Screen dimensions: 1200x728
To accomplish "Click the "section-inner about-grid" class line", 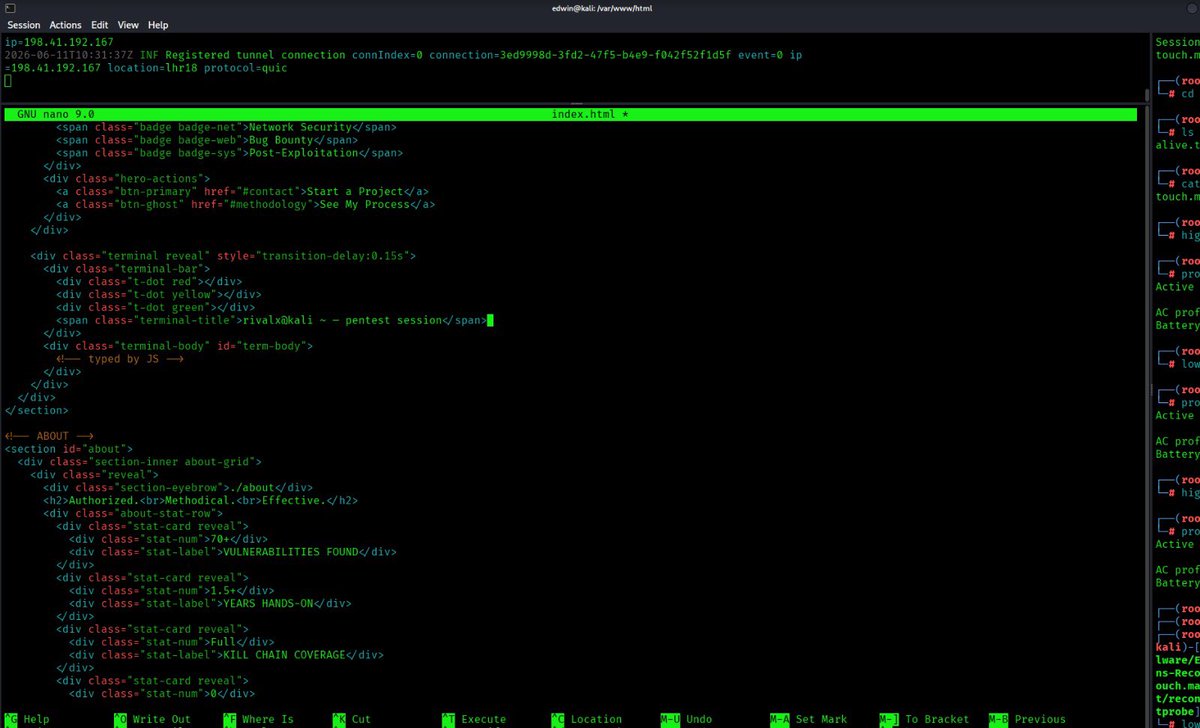I will pyautogui.click(x=140, y=462).
